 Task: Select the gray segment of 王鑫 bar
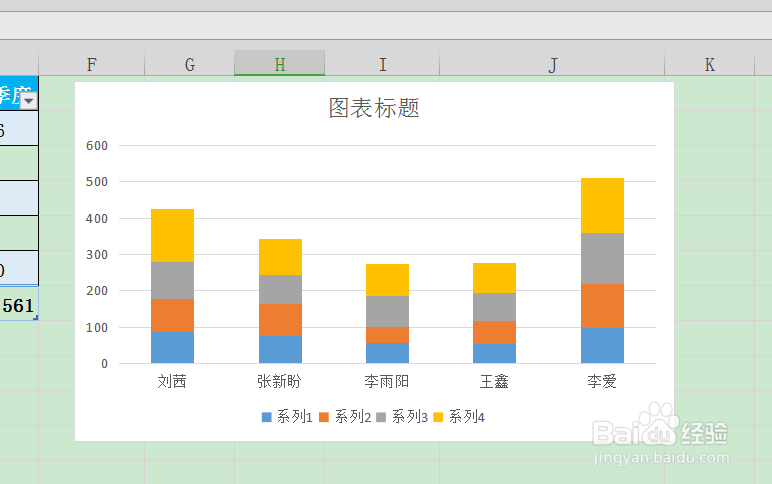tap(494, 307)
